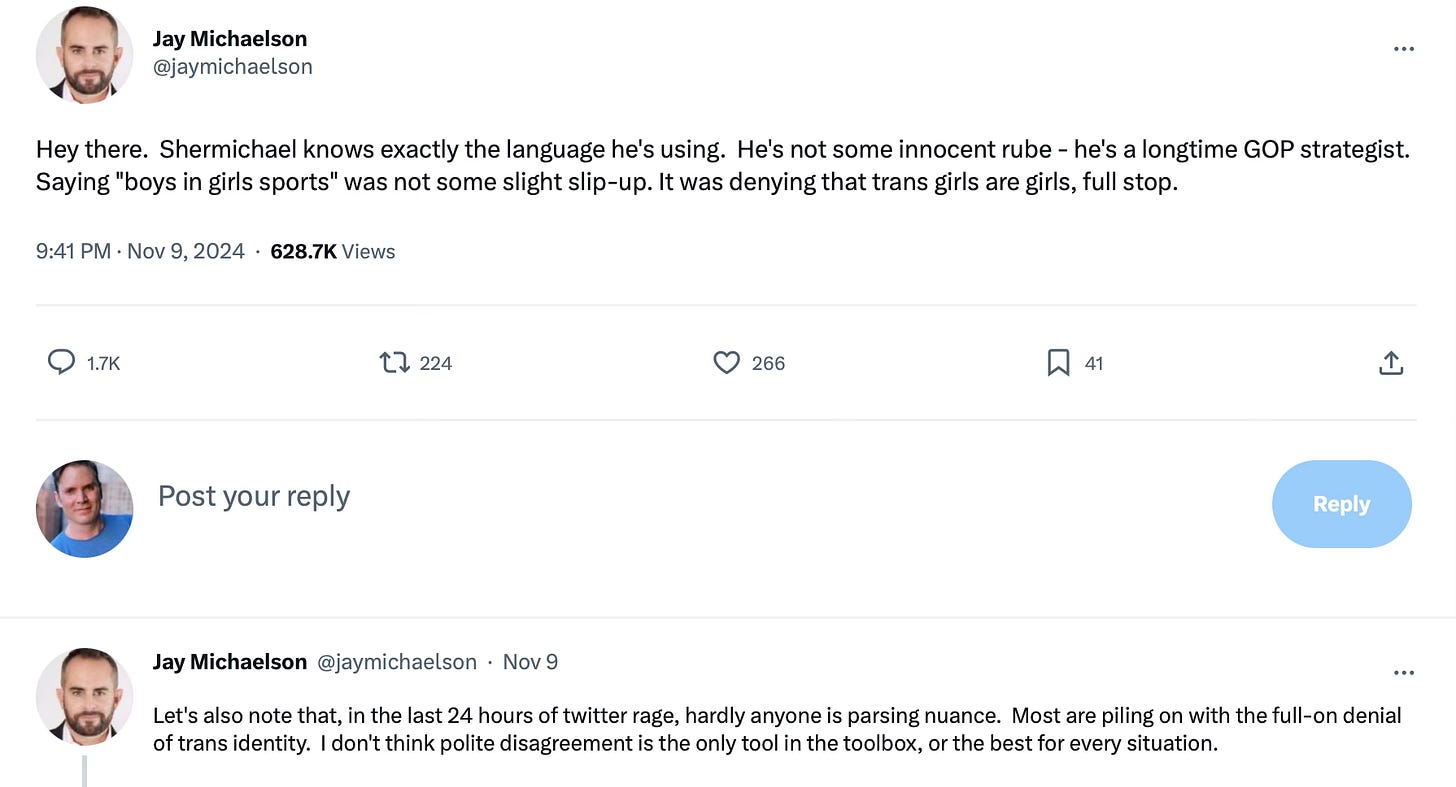
Task: Click the 9:41 PM · Nov 9, 2024 timestamp
Action: point(140,251)
